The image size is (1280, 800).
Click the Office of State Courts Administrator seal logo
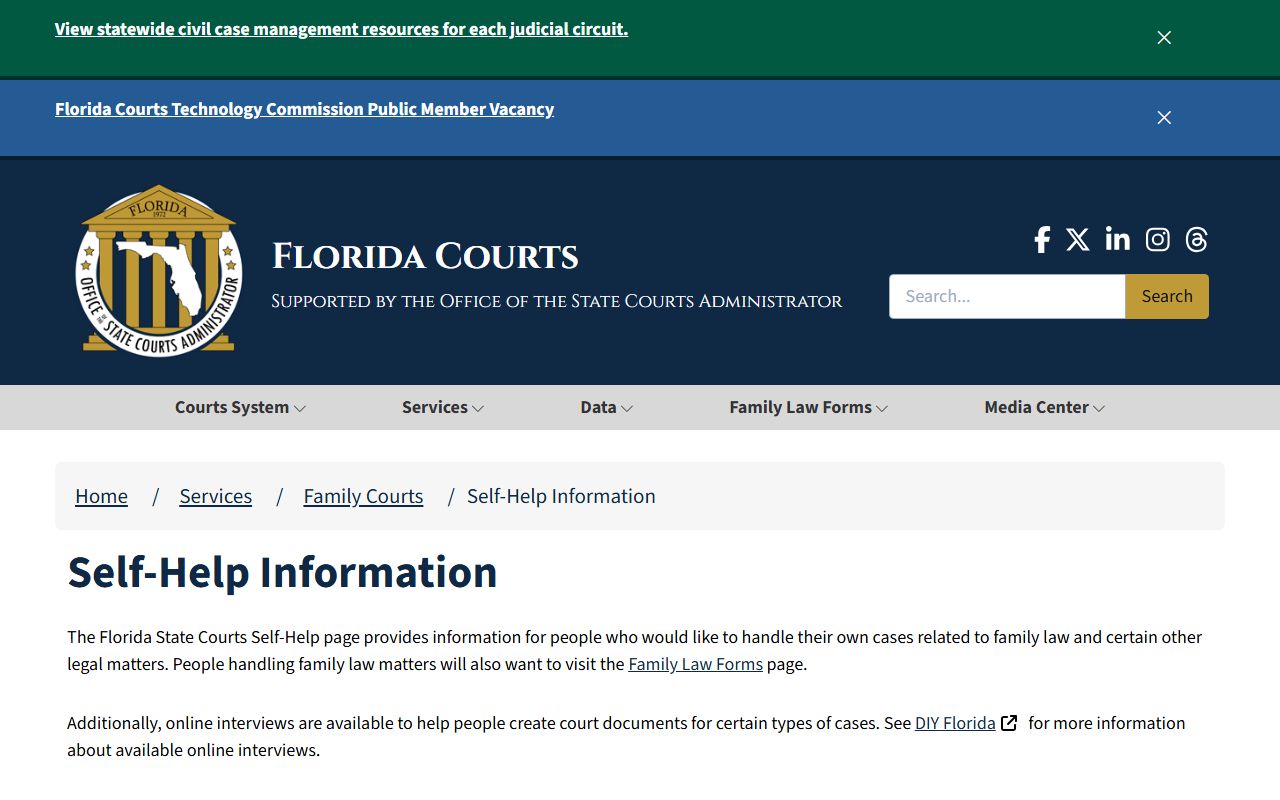[x=159, y=270]
